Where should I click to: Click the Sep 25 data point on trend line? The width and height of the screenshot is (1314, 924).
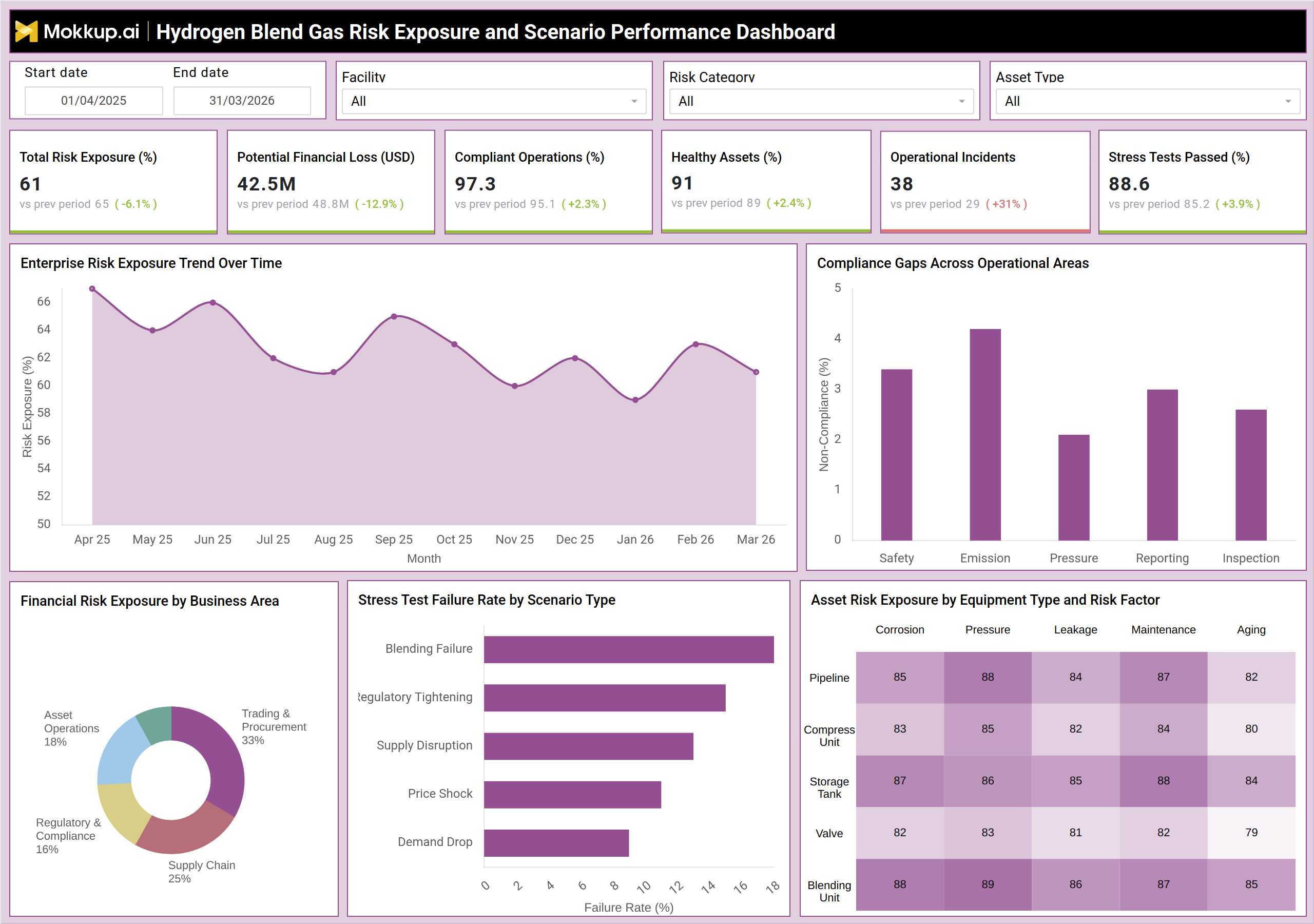pyautogui.click(x=394, y=317)
